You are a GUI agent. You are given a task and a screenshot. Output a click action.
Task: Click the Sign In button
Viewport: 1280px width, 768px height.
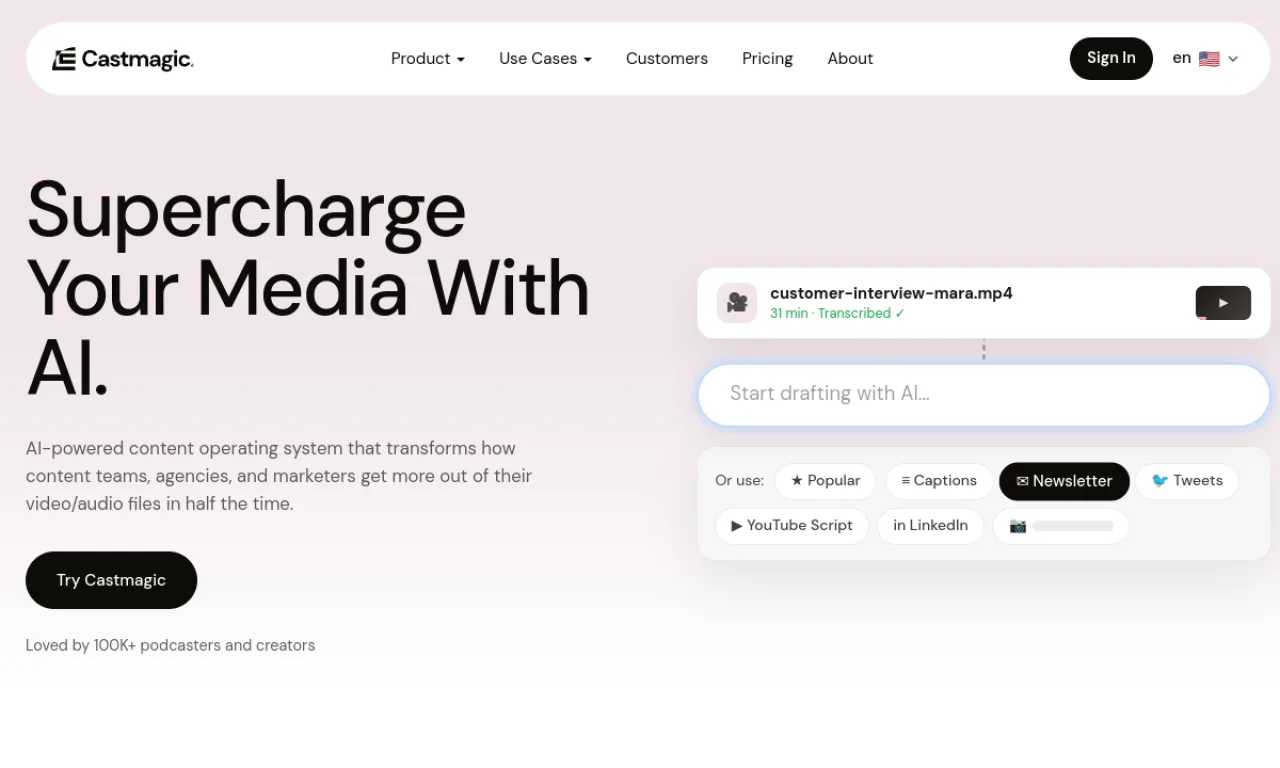tap(1111, 58)
